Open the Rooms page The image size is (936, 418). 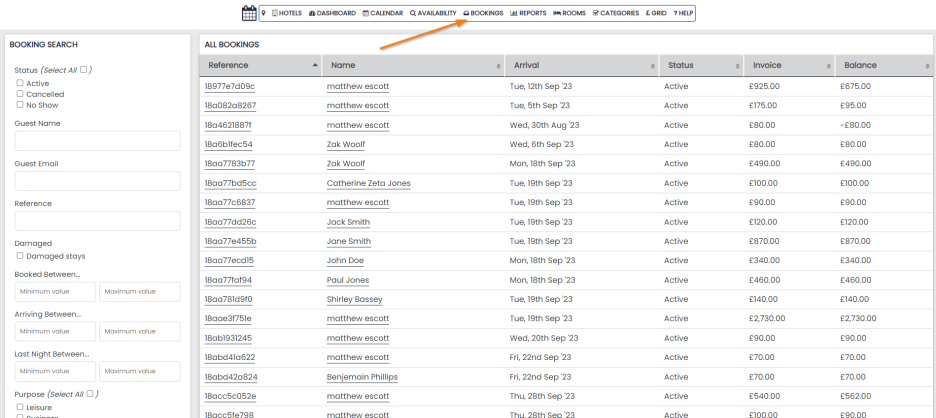point(569,13)
